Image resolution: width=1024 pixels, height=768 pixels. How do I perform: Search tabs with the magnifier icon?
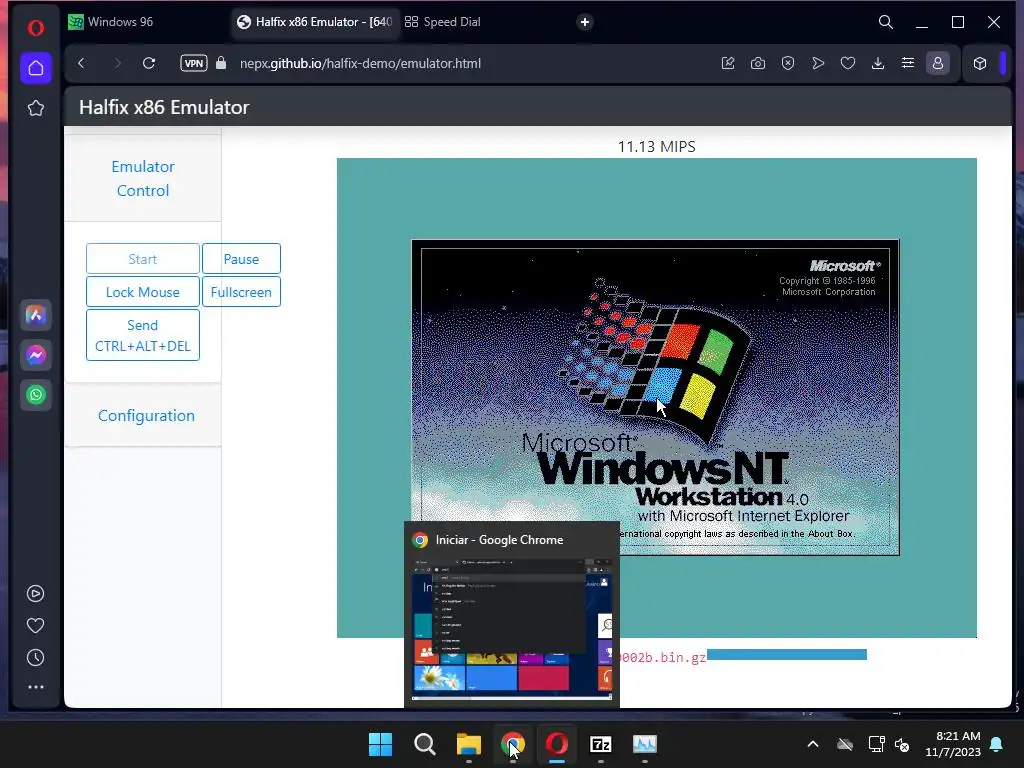pyautogui.click(x=886, y=22)
